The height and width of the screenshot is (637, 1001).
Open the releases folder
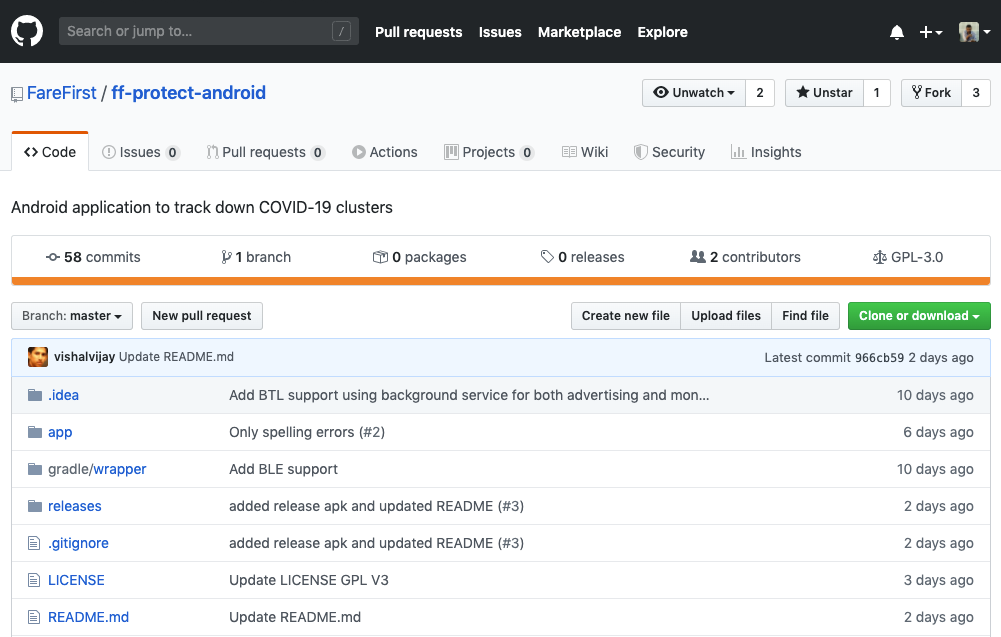click(75, 506)
